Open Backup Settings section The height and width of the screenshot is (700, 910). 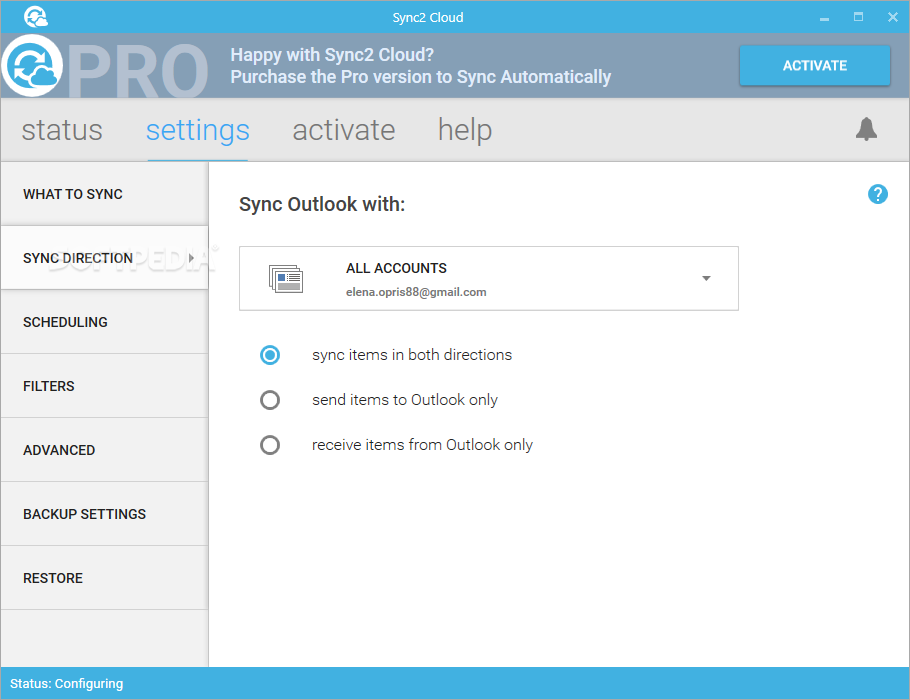[x=104, y=514]
